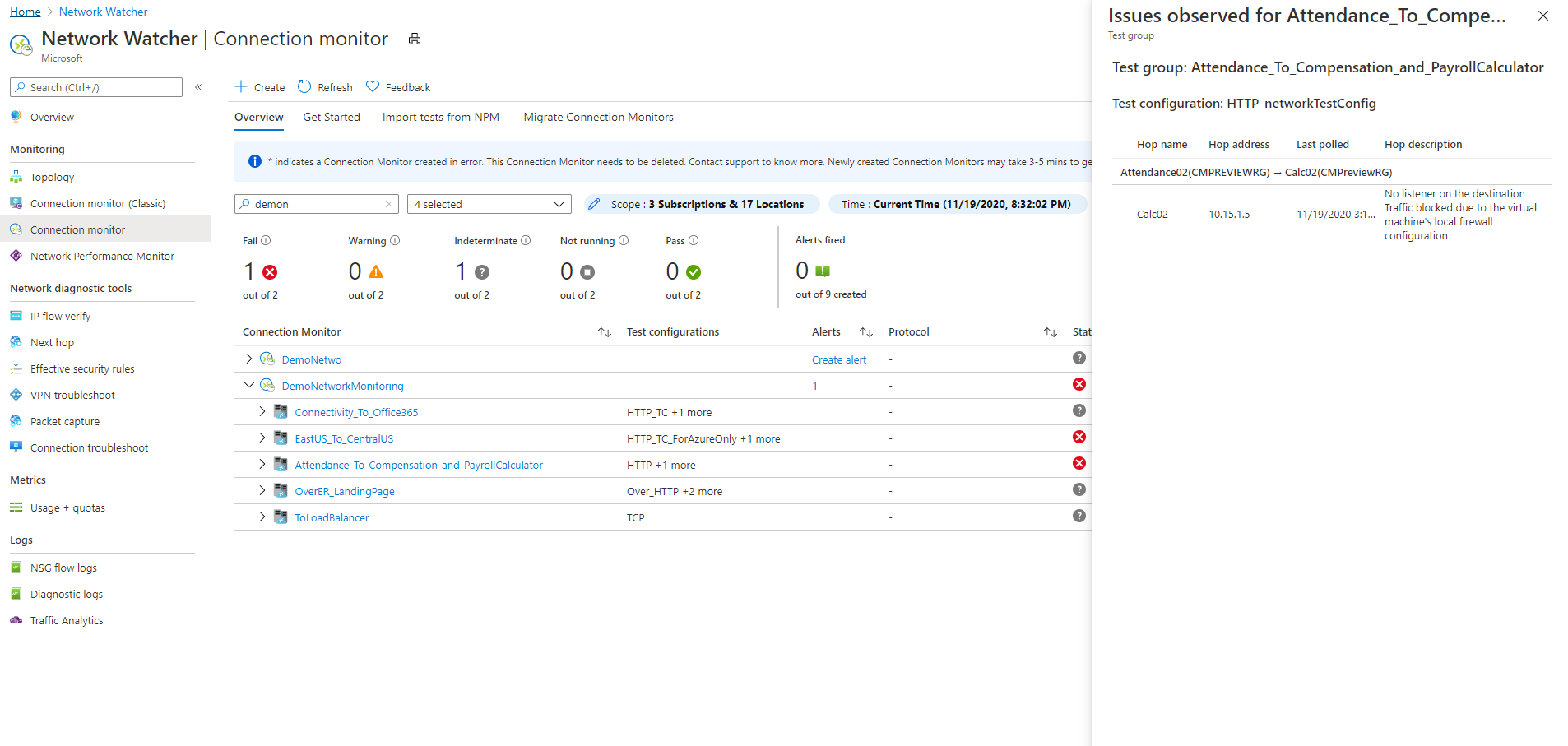Click the Refresh toolbar icon
Image resolution: width=1568 pixels, height=746 pixels.
(x=304, y=87)
